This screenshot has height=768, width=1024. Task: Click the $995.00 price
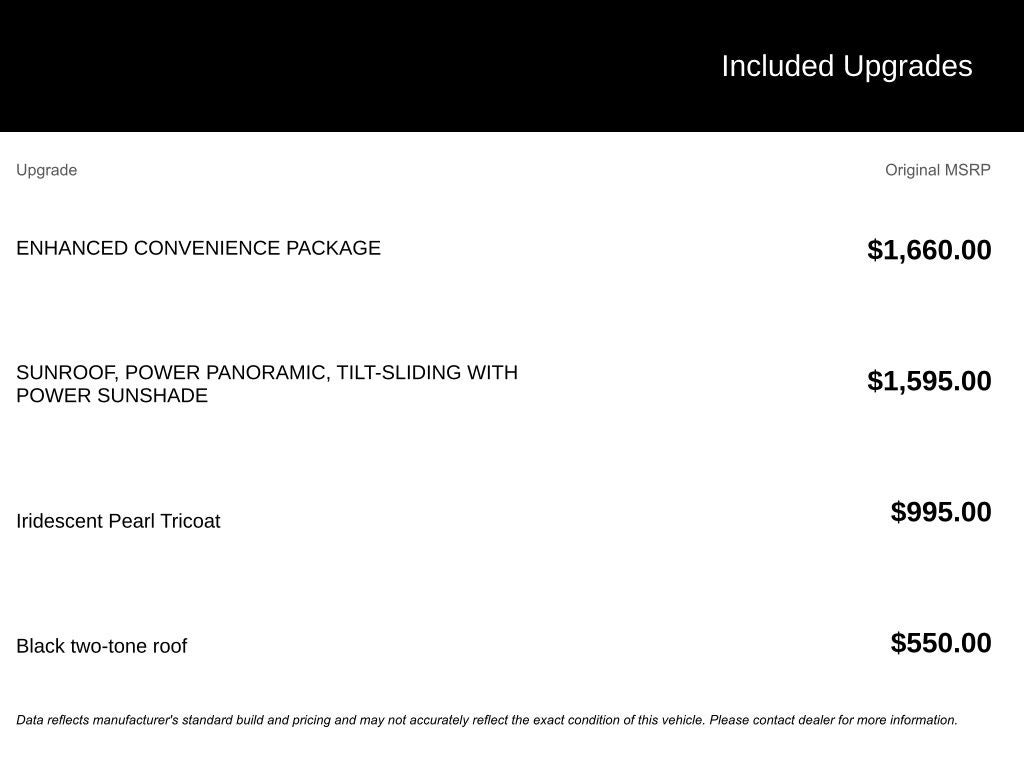coord(941,512)
